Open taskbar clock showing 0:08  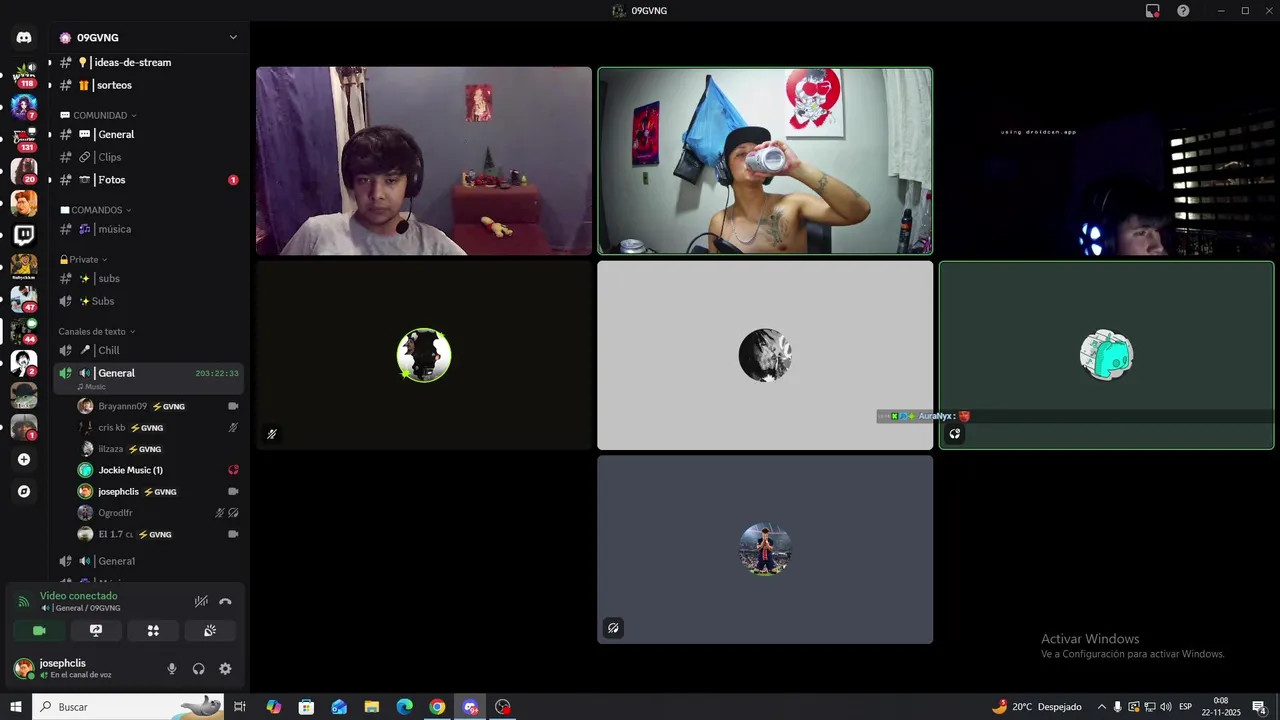(1220, 707)
